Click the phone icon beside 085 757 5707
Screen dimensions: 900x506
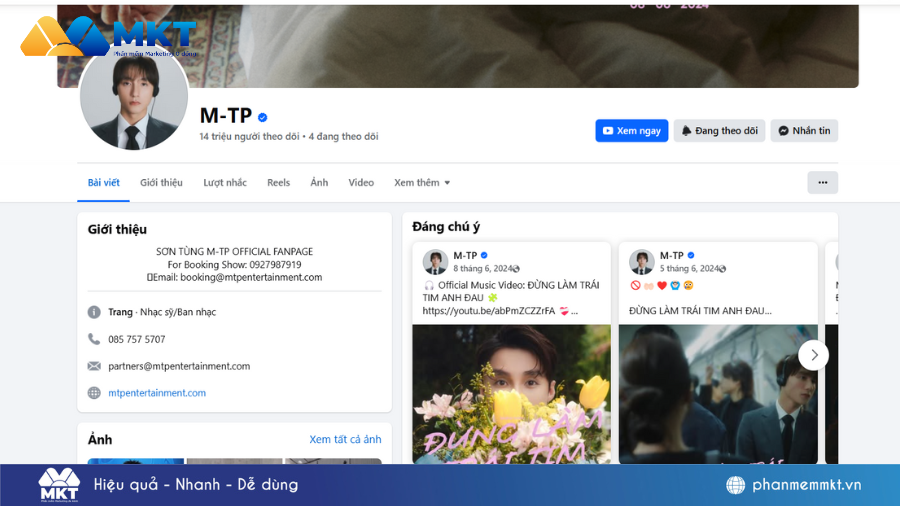click(x=94, y=339)
